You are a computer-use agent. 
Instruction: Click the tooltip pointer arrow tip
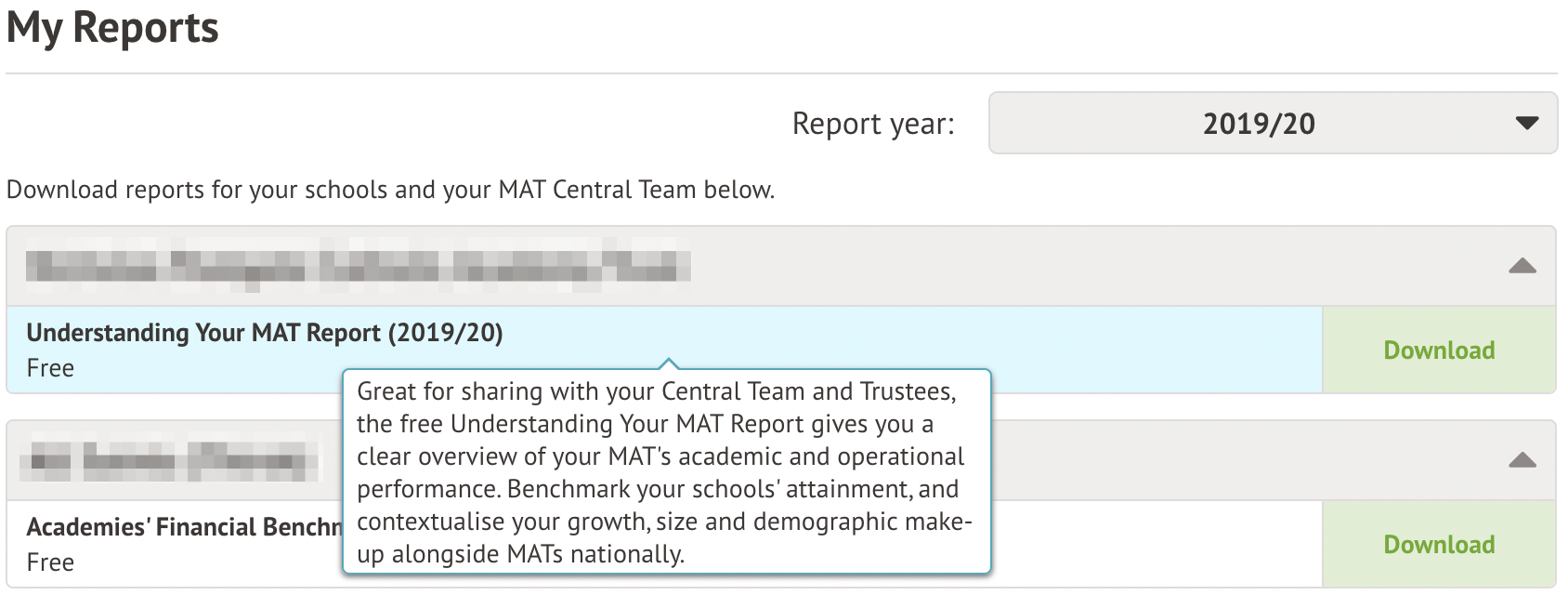coord(668,362)
